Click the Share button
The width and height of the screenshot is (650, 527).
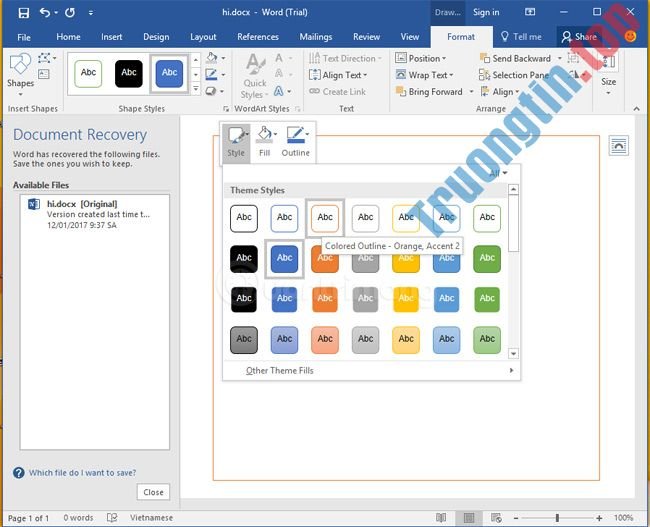click(580, 37)
